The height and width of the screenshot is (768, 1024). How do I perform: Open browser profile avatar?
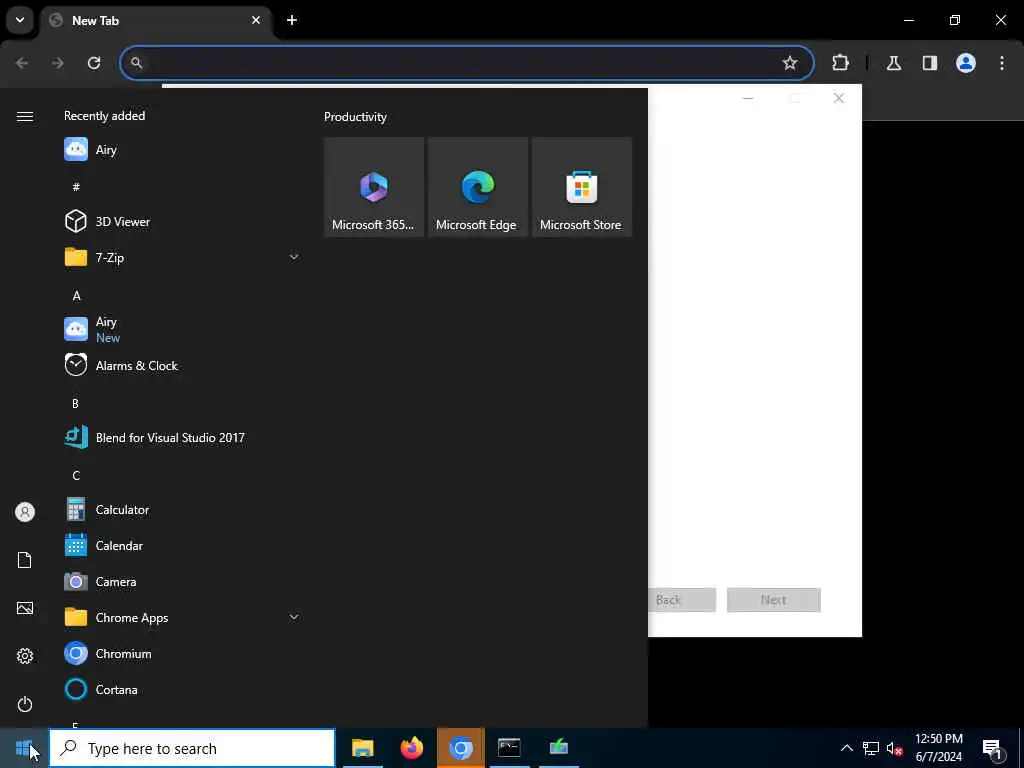click(x=966, y=63)
